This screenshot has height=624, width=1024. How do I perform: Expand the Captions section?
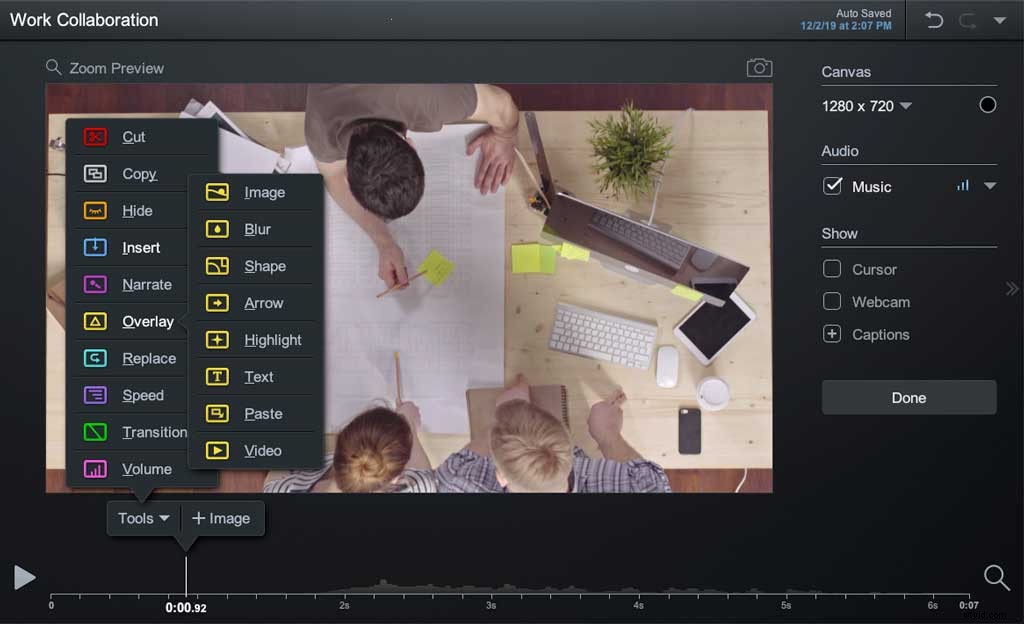click(831, 334)
